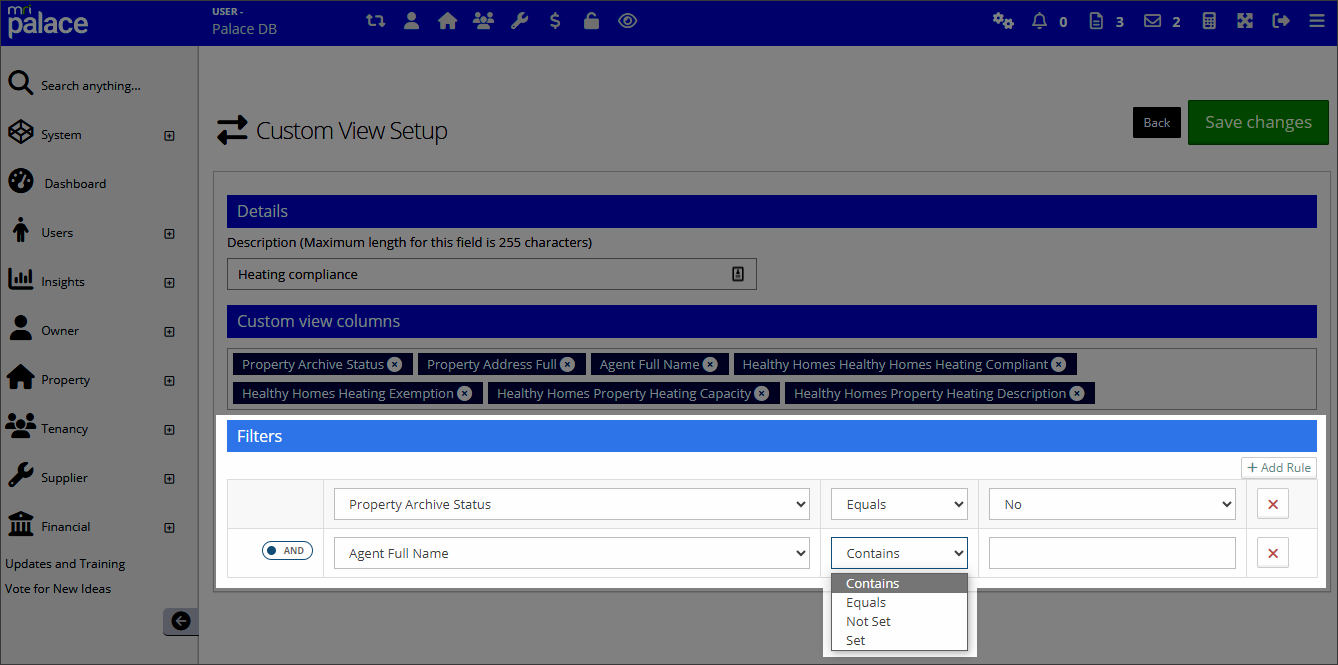Remove the Property Heating Capacity column tag
The width and height of the screenshot is (1338, 665).
pyautogui.click(x=762, y=394)
